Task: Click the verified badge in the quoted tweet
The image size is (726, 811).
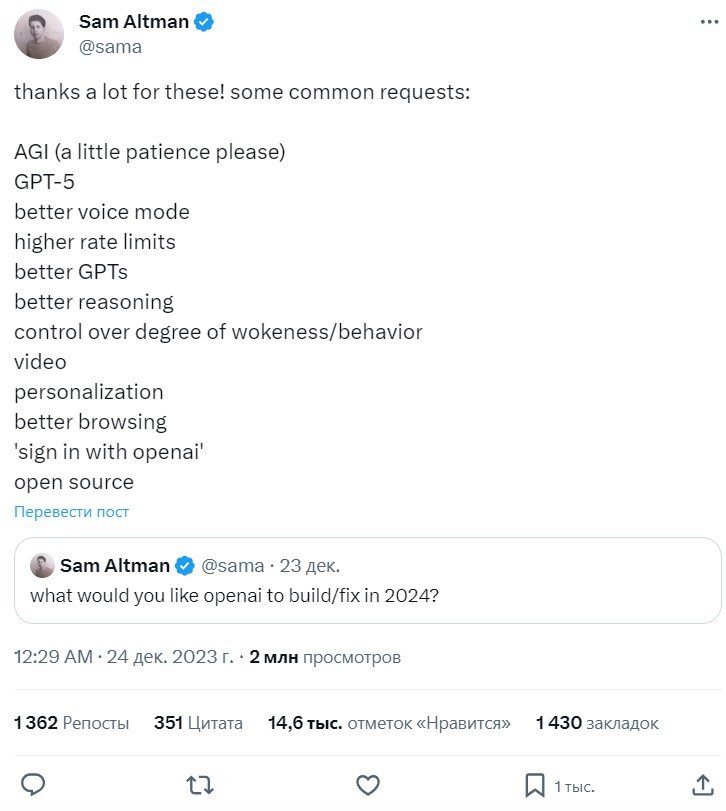Action: tap(185, 565)
